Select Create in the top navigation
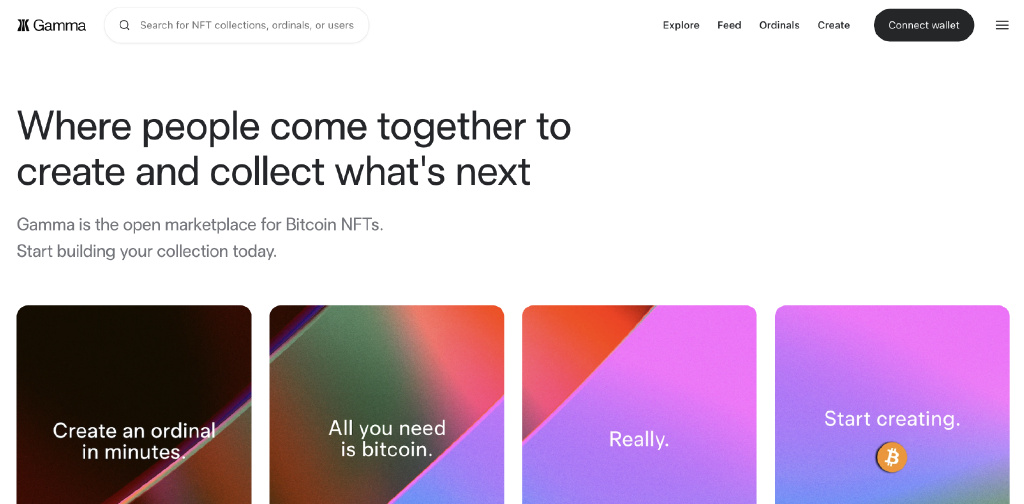 (833, 25)
